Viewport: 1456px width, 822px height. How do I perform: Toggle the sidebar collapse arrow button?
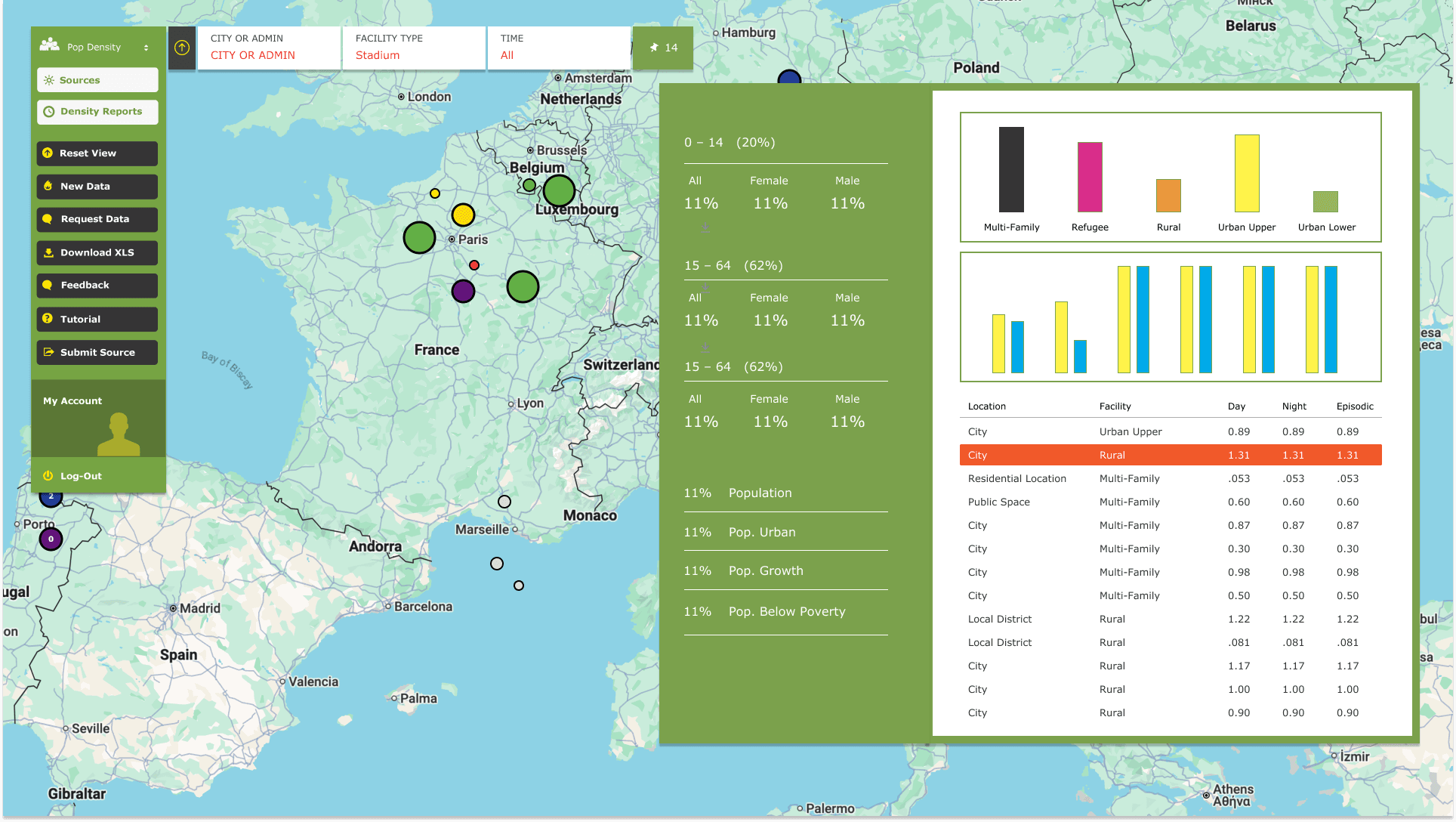tap(181, 47)
